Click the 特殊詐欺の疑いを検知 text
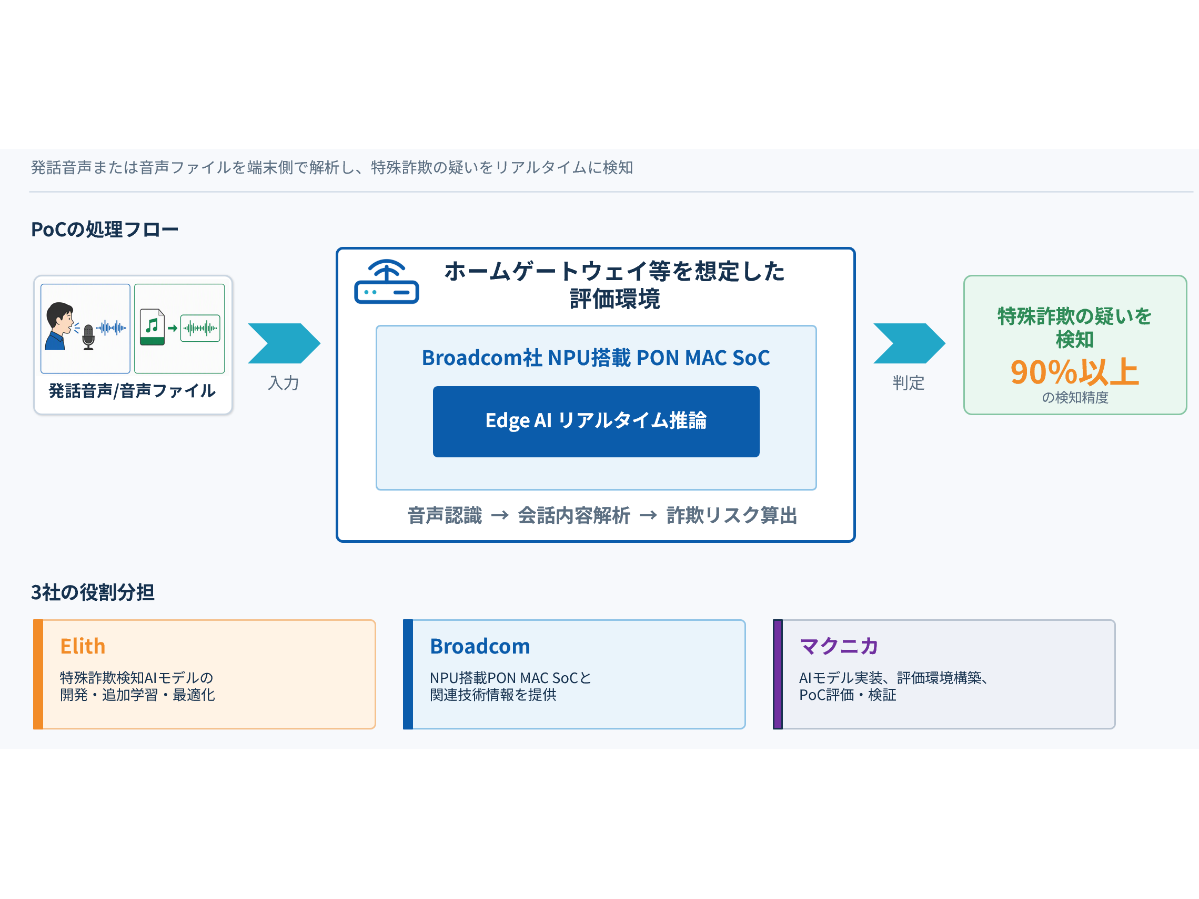1199x899 pixels. click(1074, 327)
